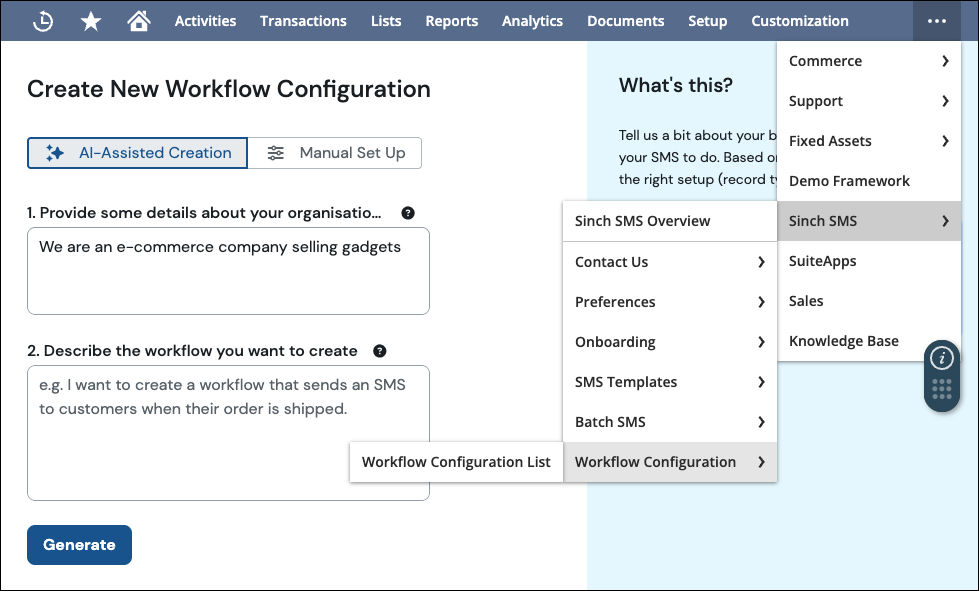Click the three-dot overflow menu icon
This screenshot has height=591, width=979.
pos(936,21)
